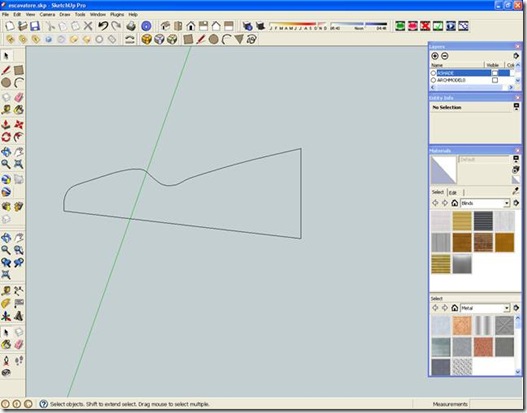Delete layer with the minus button
Image resolution: width=527 pixels, height=413 pixels.
tap(444, 56)
